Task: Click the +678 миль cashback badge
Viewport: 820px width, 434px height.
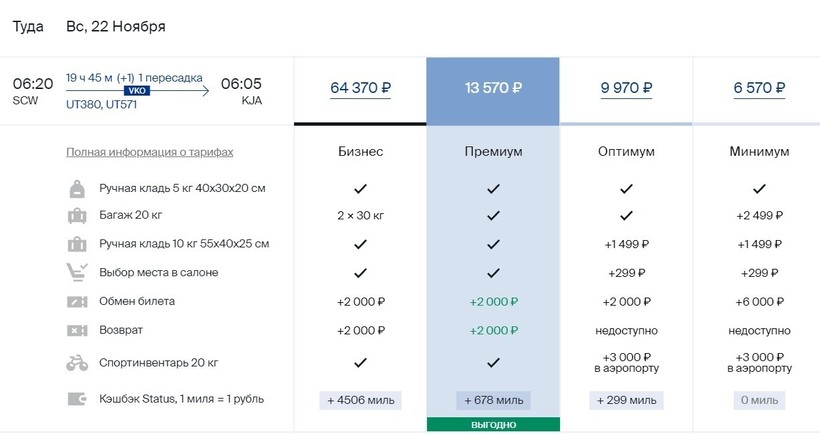Action: pos(493,400)
